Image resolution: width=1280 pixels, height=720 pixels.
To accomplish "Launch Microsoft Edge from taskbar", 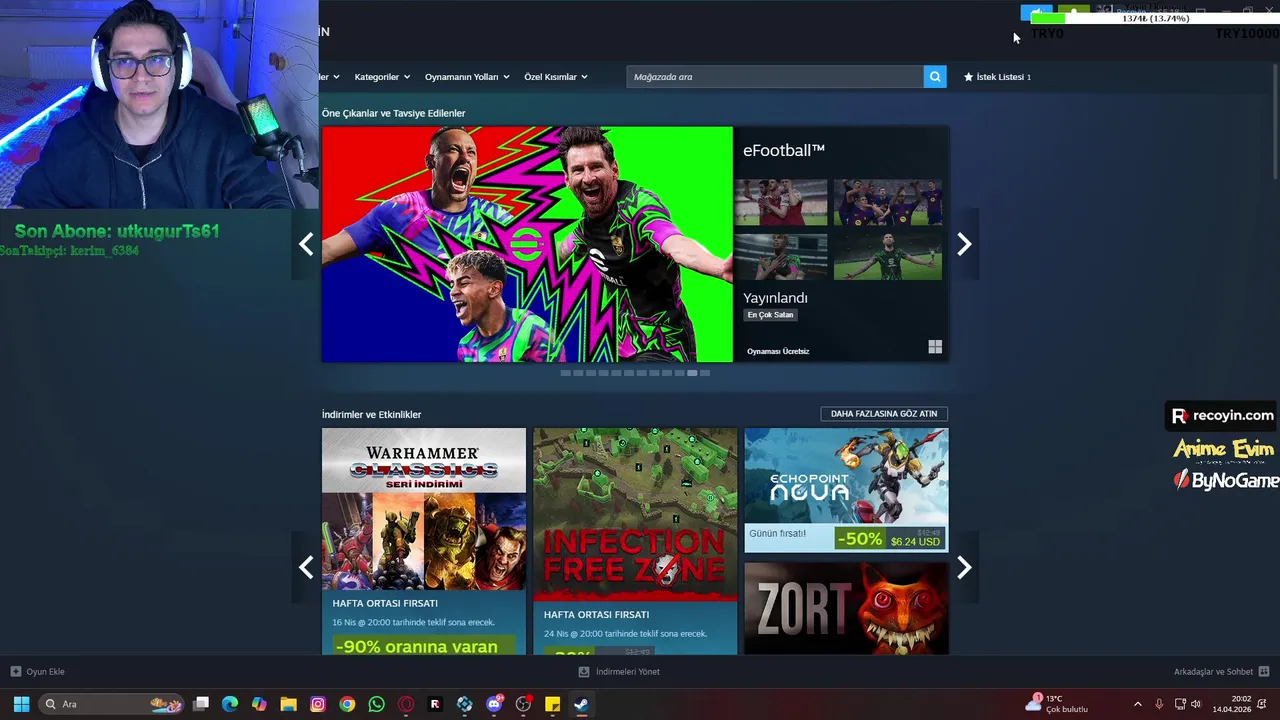I will 230,704.
